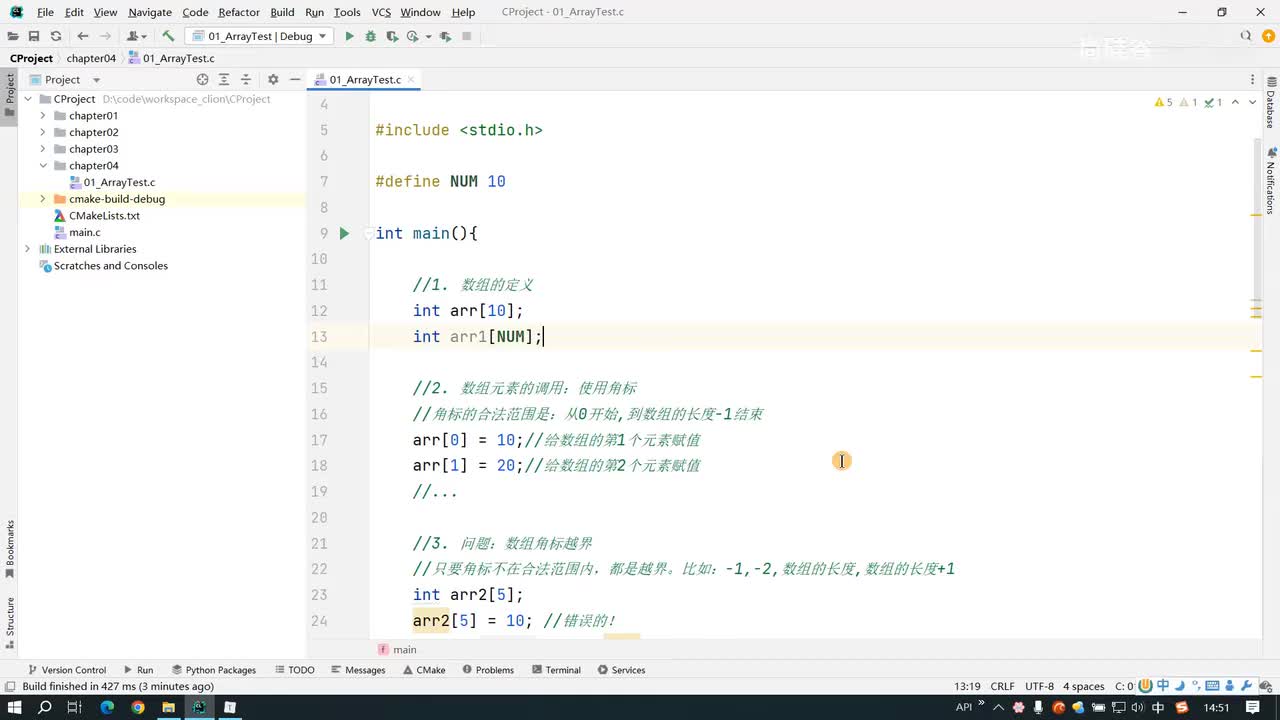Open the Version Control tool window
This screenshot has width=1280, height=720.
click(x=66, y=670)
